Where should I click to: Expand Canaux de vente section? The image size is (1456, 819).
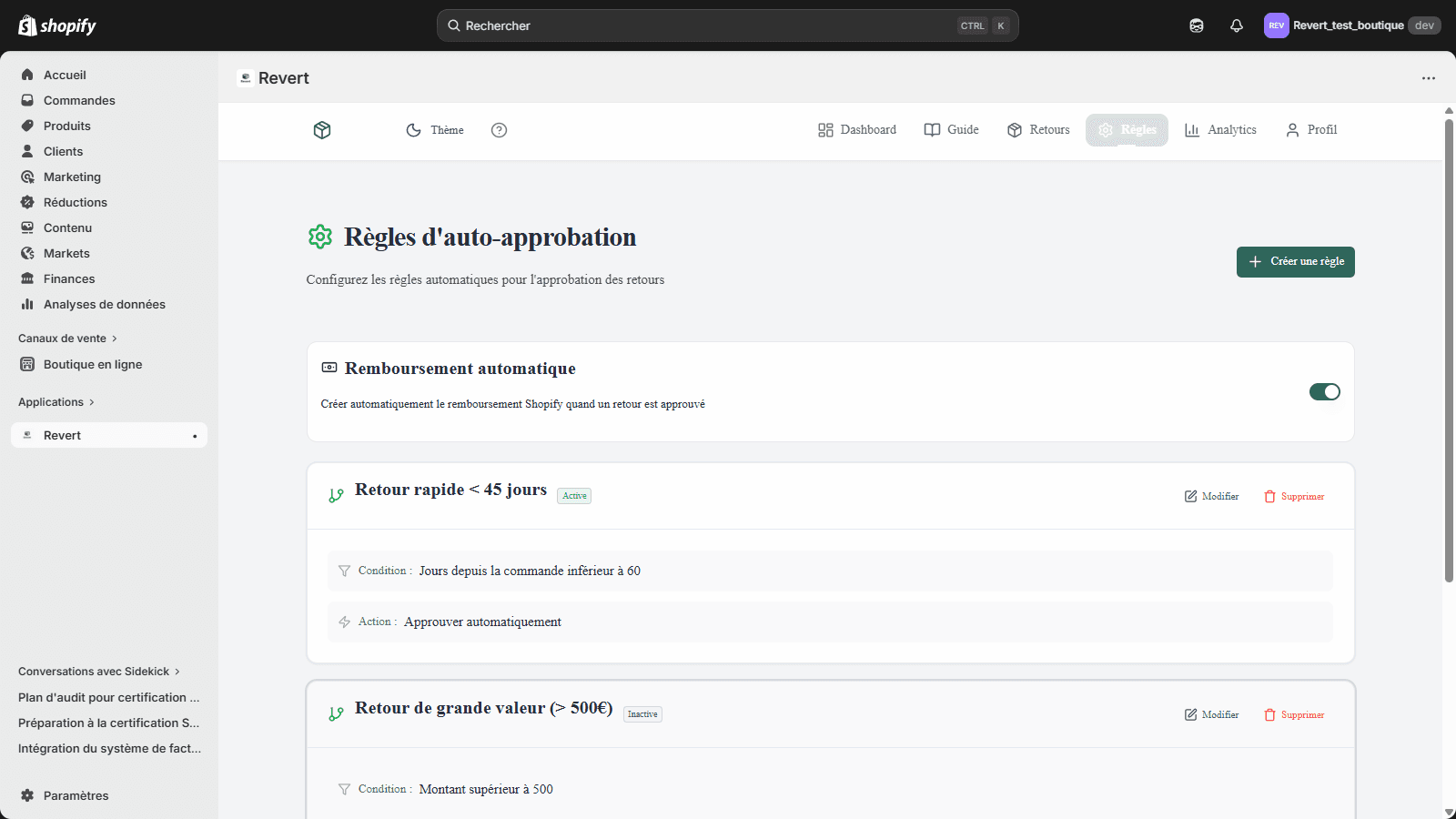[68, 339]
